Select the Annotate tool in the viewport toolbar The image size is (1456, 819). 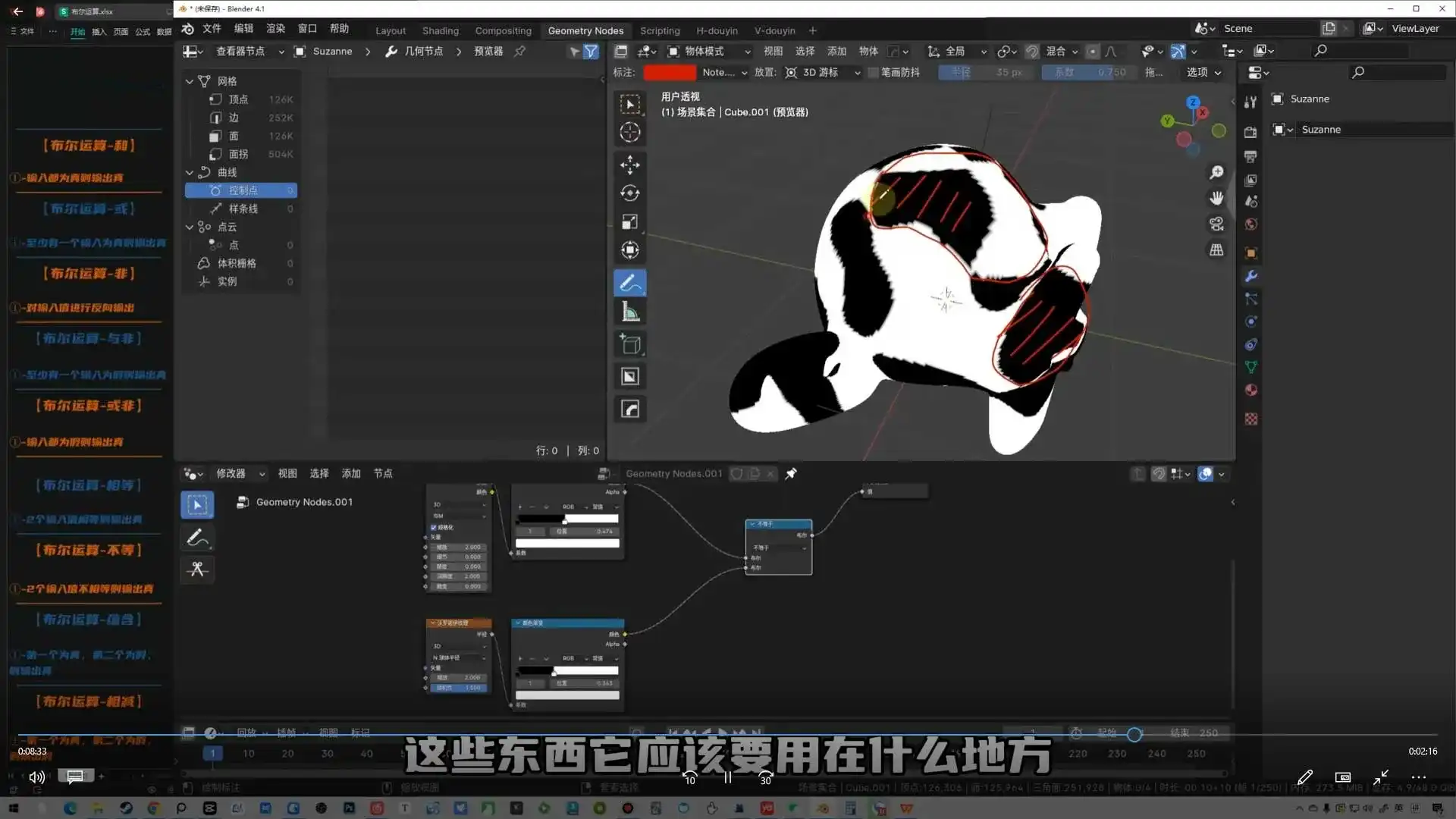pyautogui.click(x=630, y=282)
